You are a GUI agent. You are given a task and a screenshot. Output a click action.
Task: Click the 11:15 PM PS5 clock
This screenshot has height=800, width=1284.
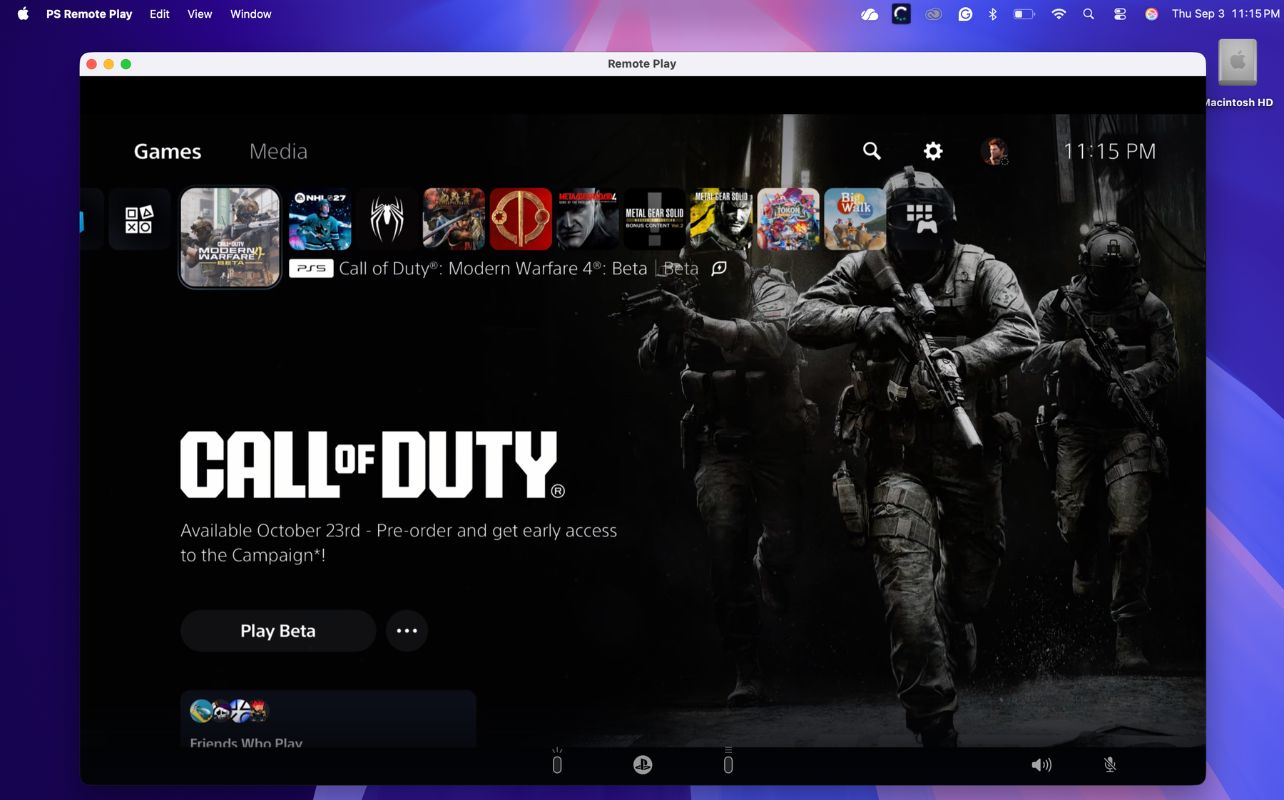[1109, 151]
